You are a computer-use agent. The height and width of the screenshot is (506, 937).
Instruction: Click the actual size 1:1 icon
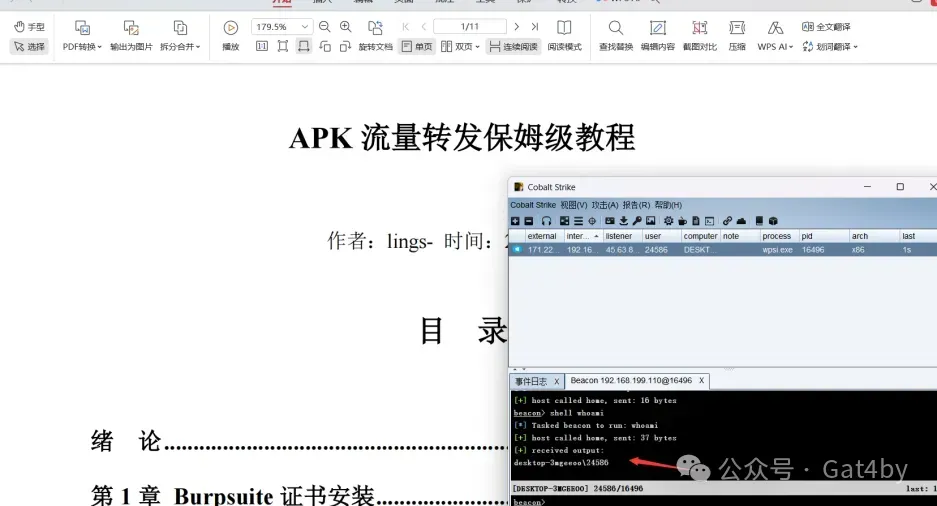[262, 47]
